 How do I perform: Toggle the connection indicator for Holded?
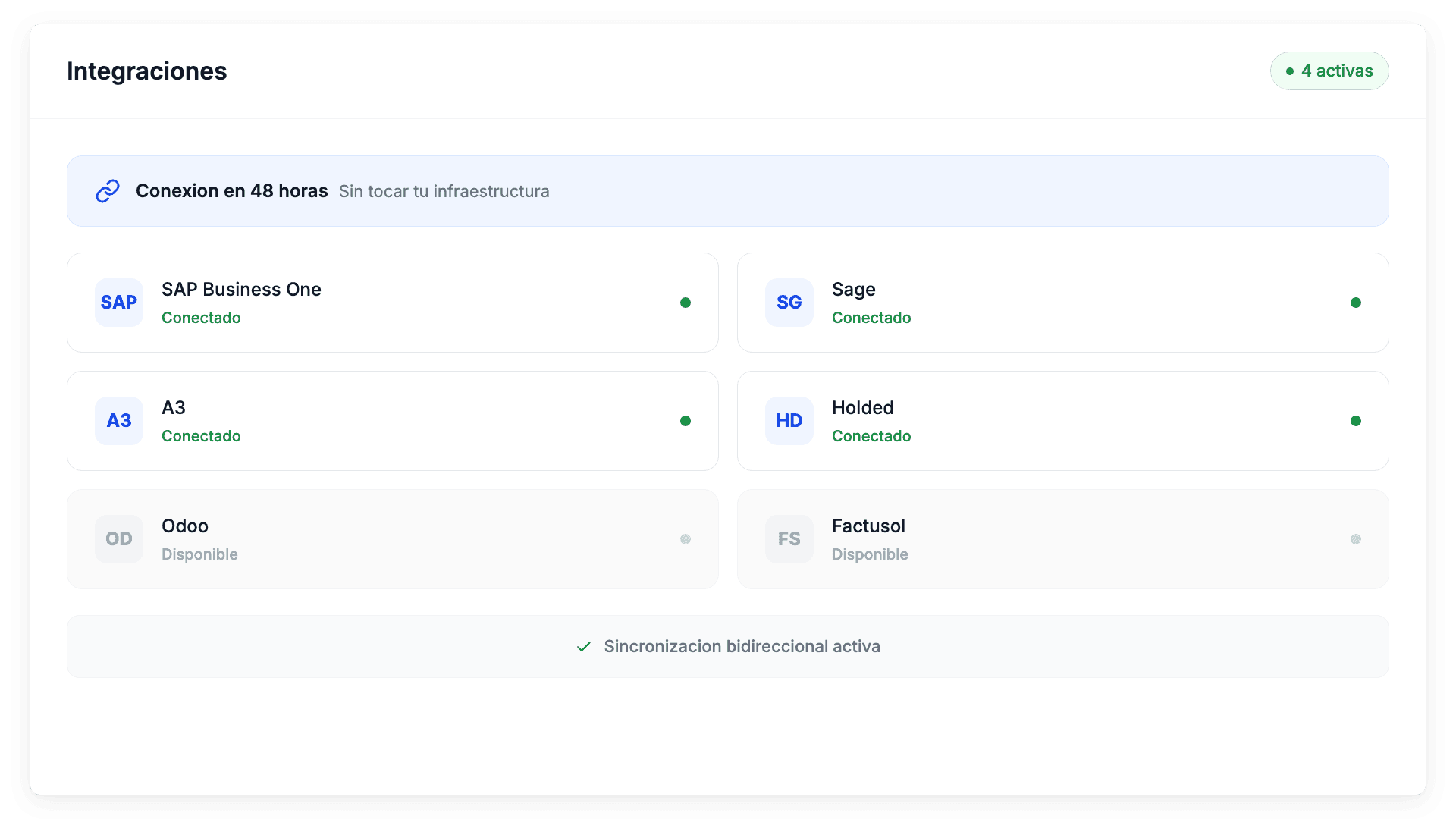pyautogui.click(x=1356, y=420)
